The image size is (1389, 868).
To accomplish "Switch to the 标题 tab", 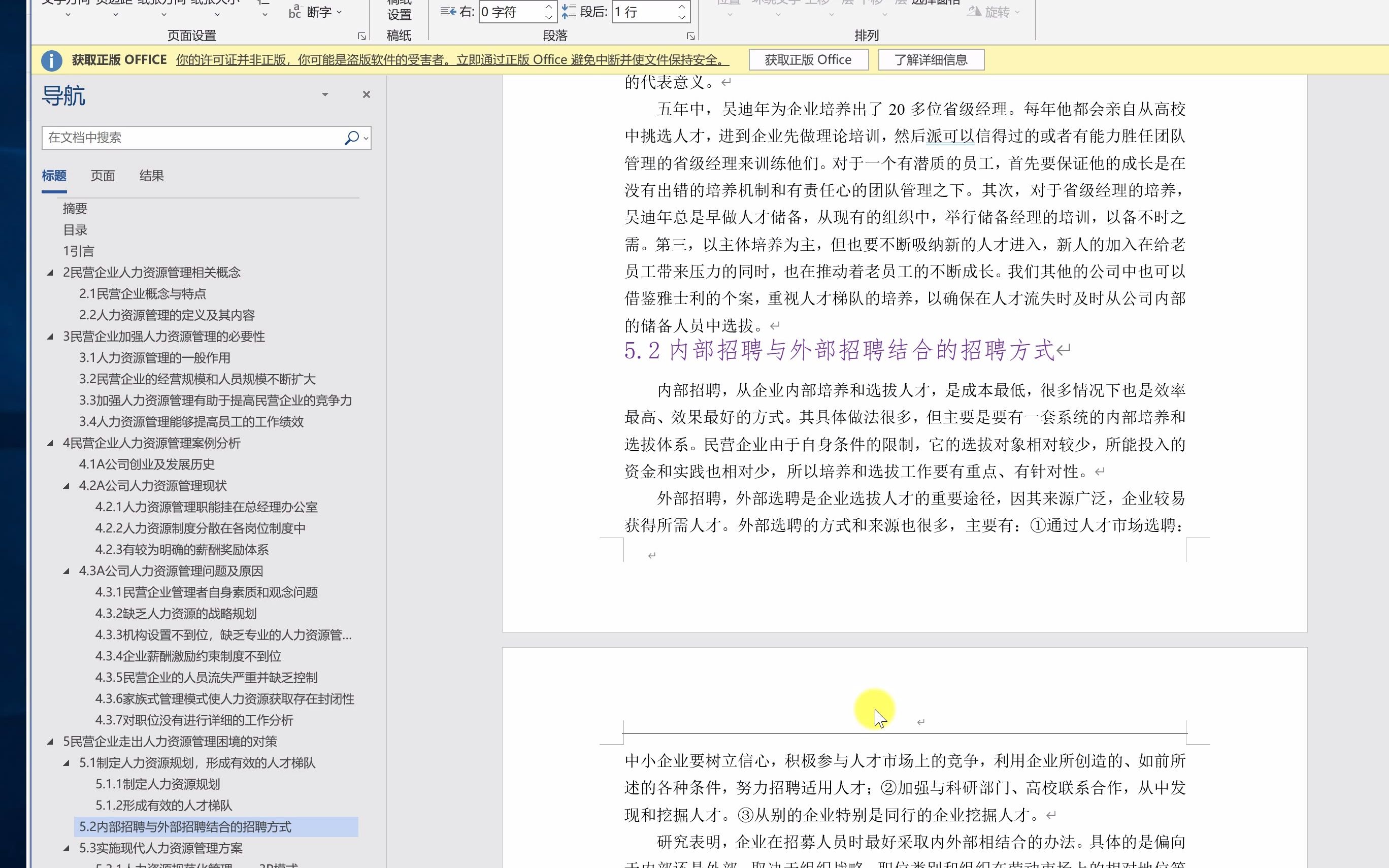I will coord(54,176).
